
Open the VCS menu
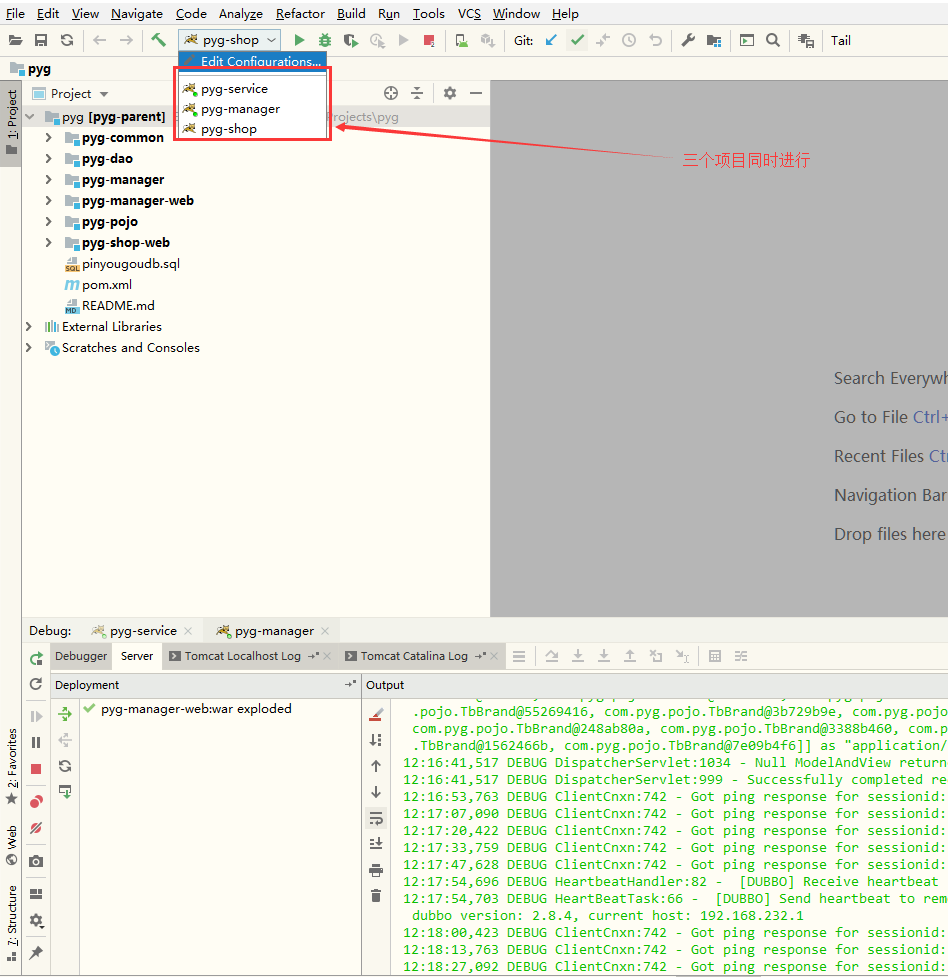(x=469, y=14)
